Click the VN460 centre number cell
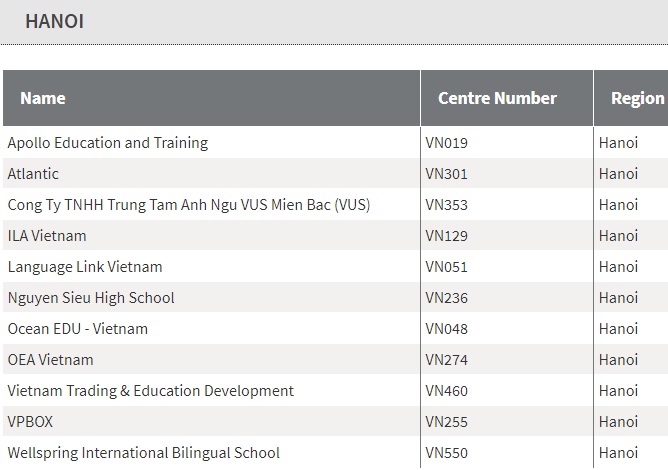 tap(446, 391)
